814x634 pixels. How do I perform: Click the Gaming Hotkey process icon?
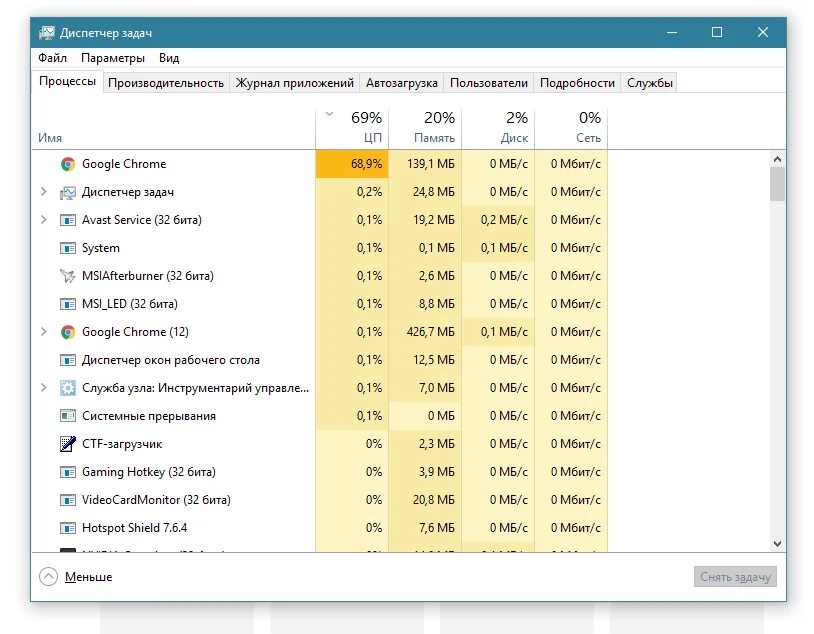(x=67, y=472)
